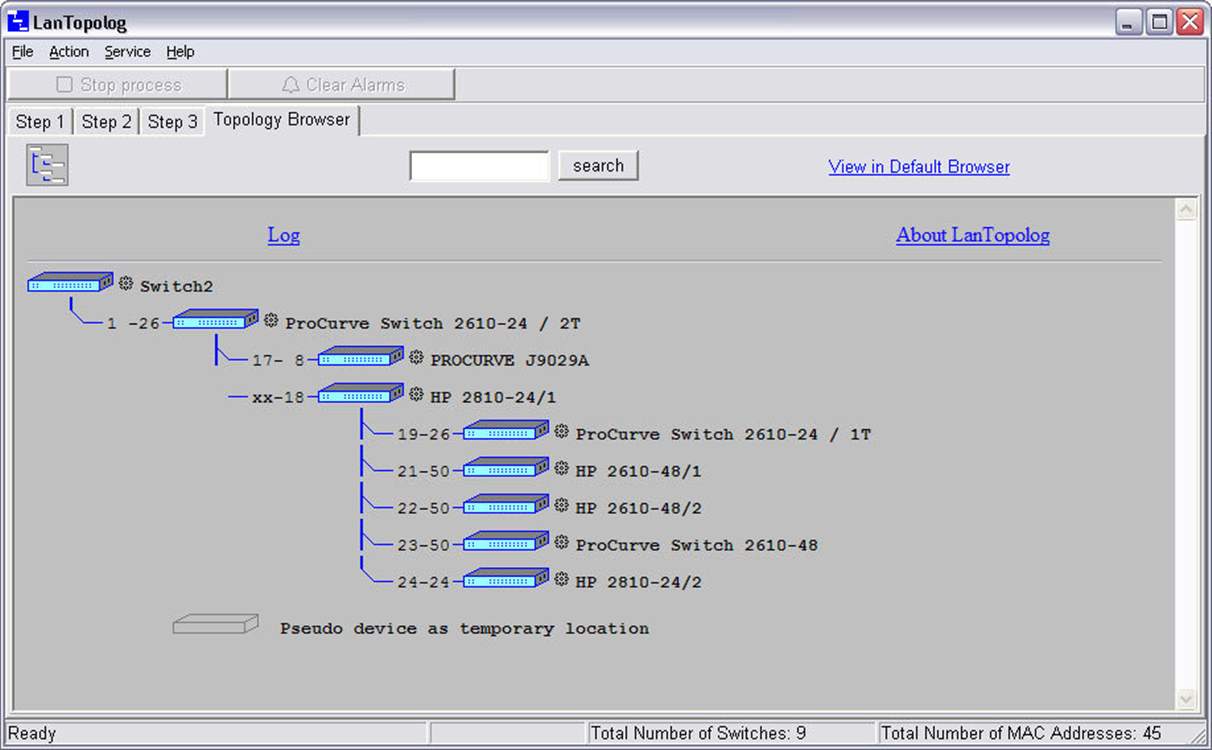Screen dimensions: 1212x750
Task: Click the Ready status text
Action: click(x=32, y=734)
